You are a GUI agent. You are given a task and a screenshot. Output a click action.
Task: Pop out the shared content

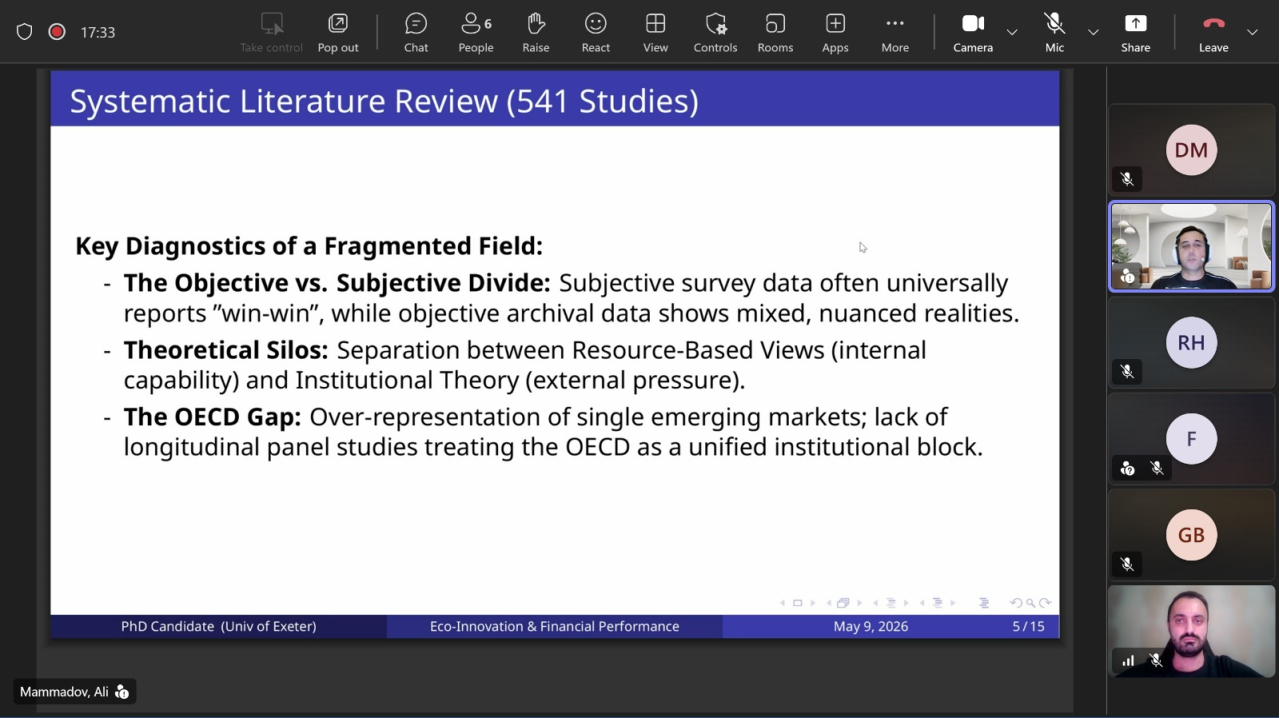pyautogui.click(x=338, y=32)
